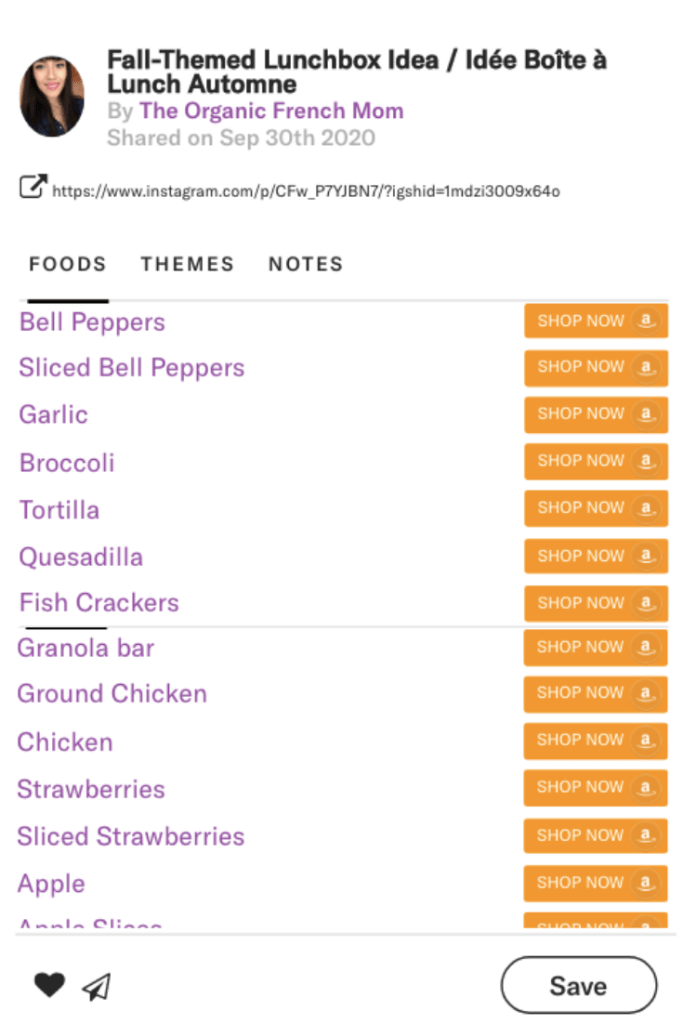Image resolution: width=683 pixels, height=1024 pixels.
Task: Click Shop Now for Bell Peppers
Action: (x=595, y=322)
